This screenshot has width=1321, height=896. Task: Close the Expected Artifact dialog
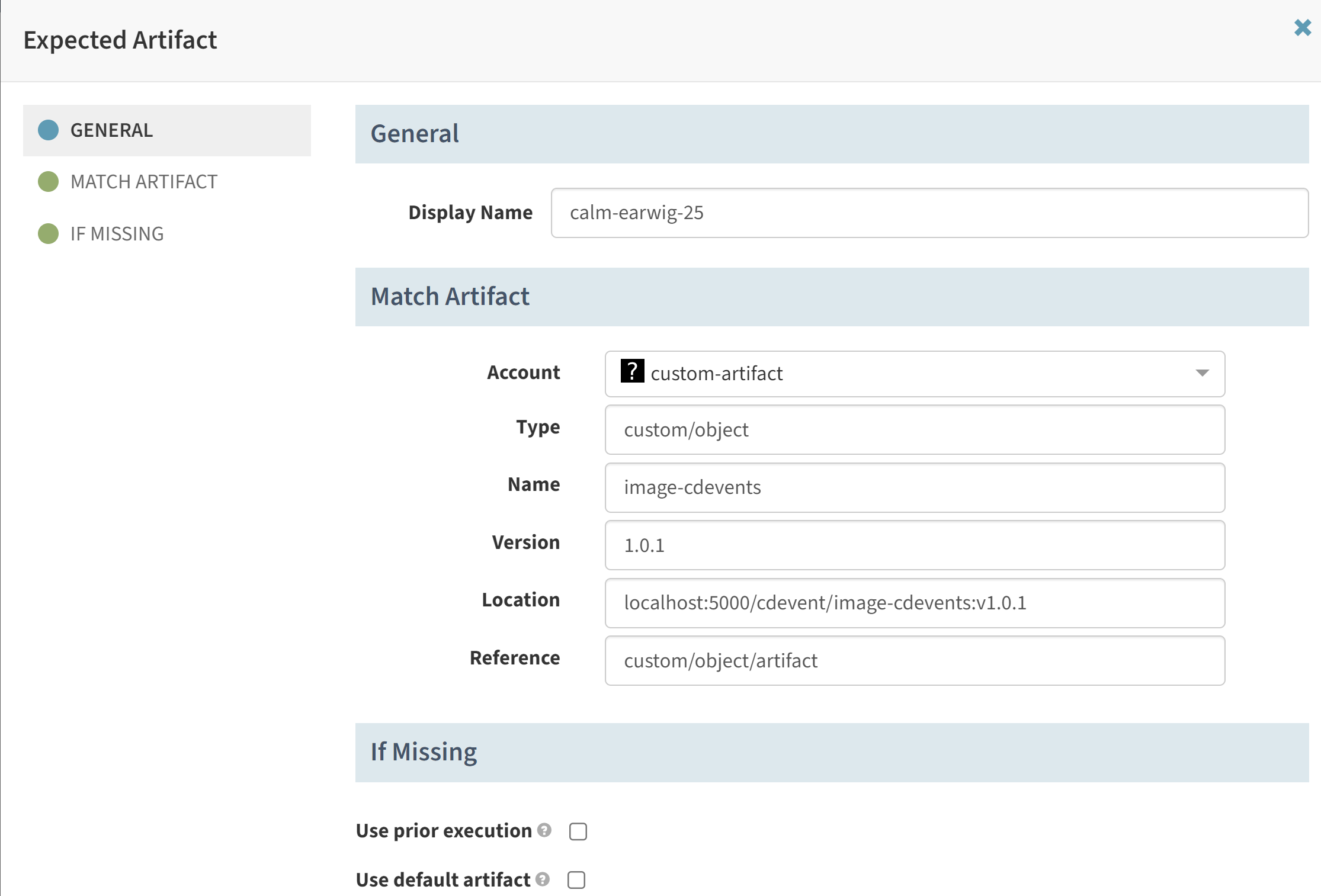1302,27
